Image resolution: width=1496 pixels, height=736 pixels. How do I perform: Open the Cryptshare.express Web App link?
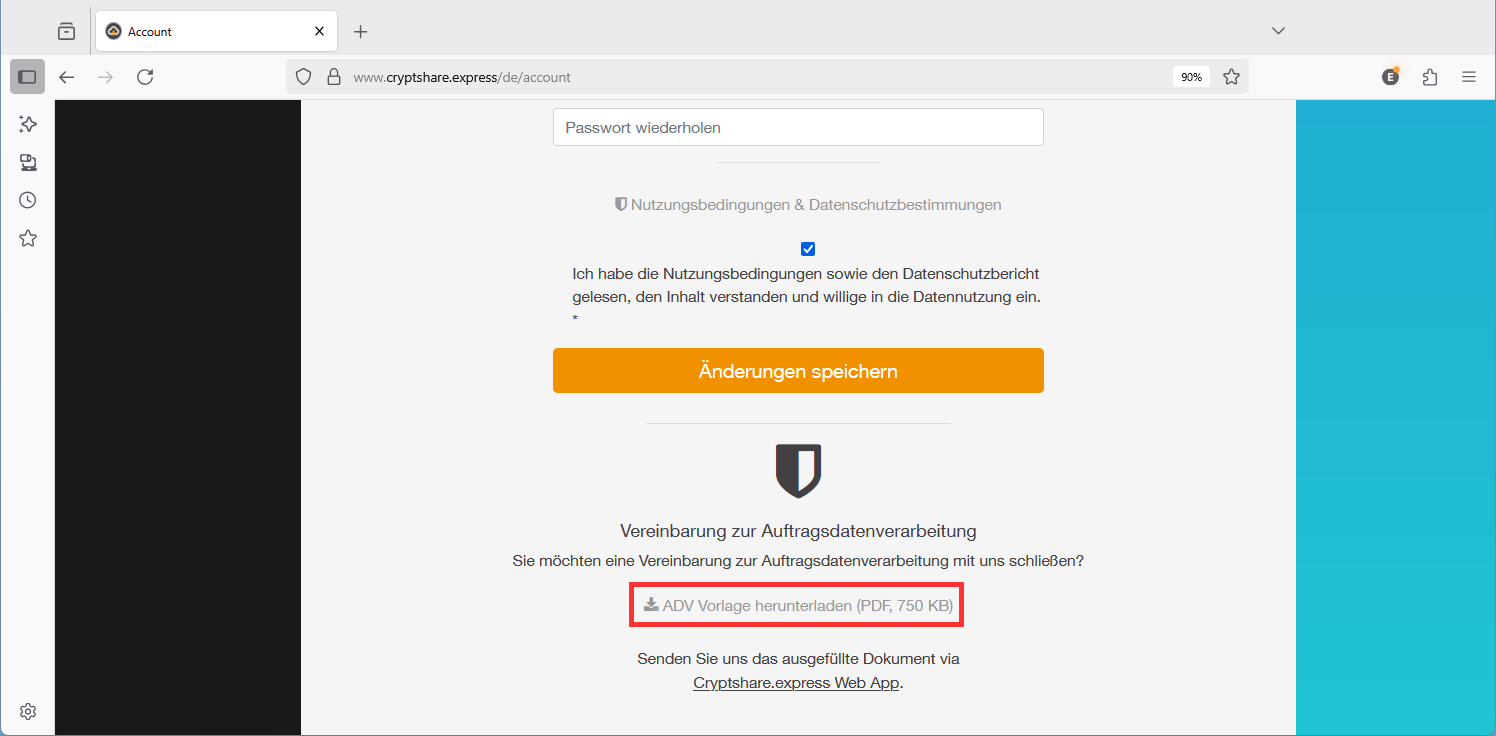click(796, 684)
